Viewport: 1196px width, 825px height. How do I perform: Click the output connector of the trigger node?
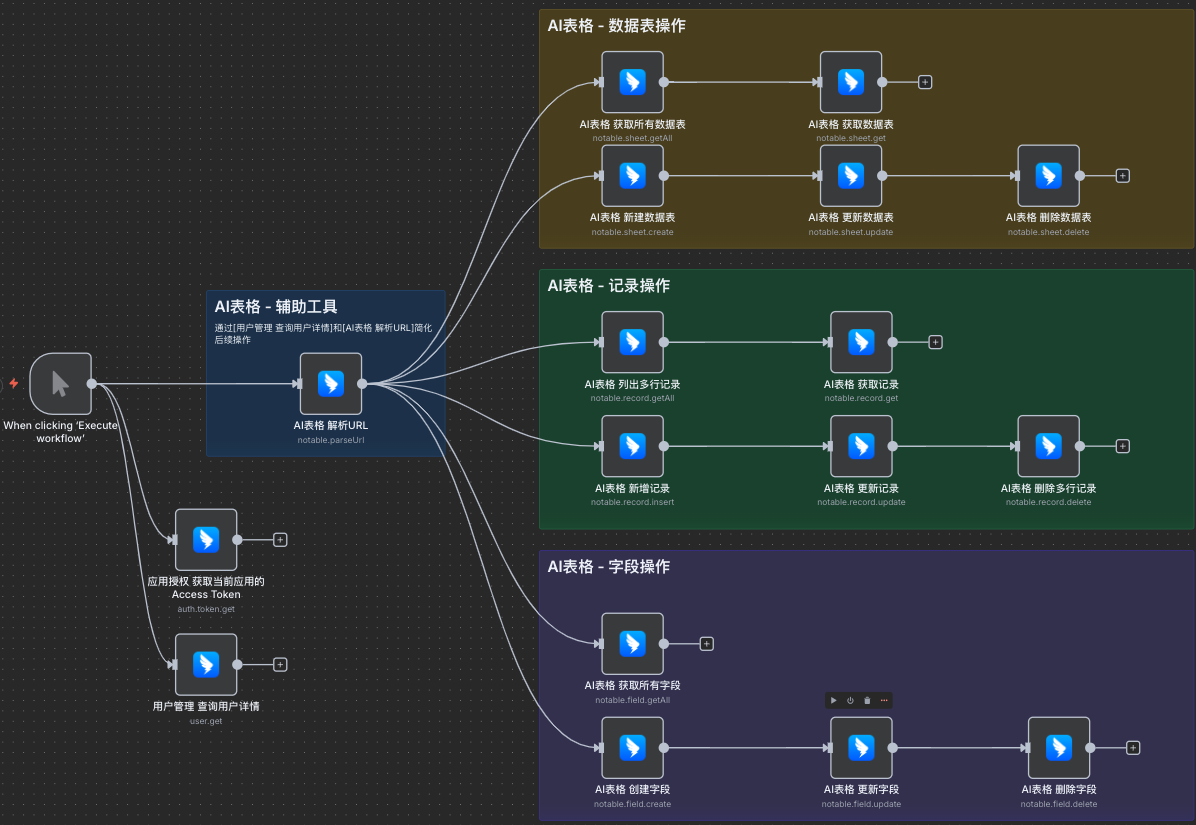(92, 384)
